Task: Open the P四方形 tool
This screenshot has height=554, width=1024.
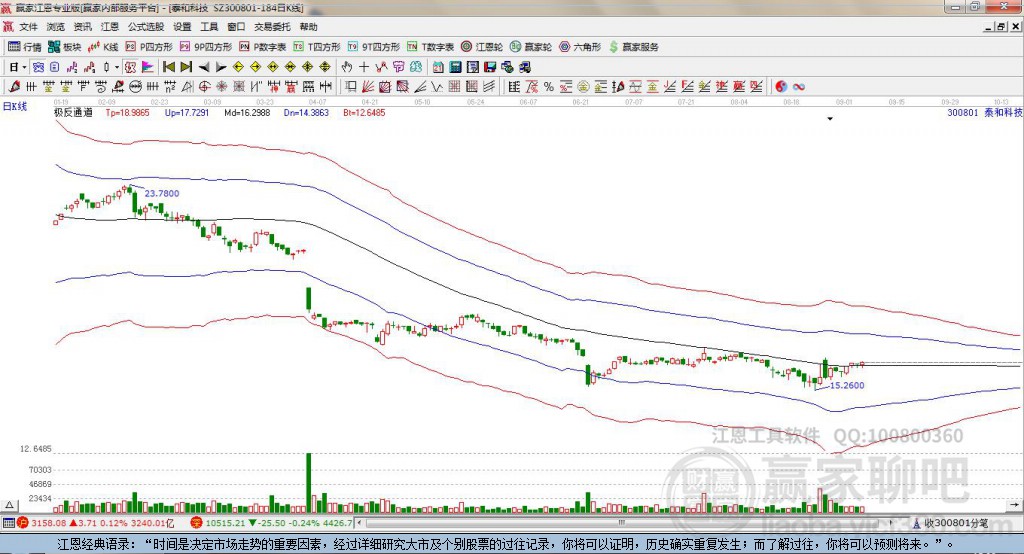Action: (149, 47)
